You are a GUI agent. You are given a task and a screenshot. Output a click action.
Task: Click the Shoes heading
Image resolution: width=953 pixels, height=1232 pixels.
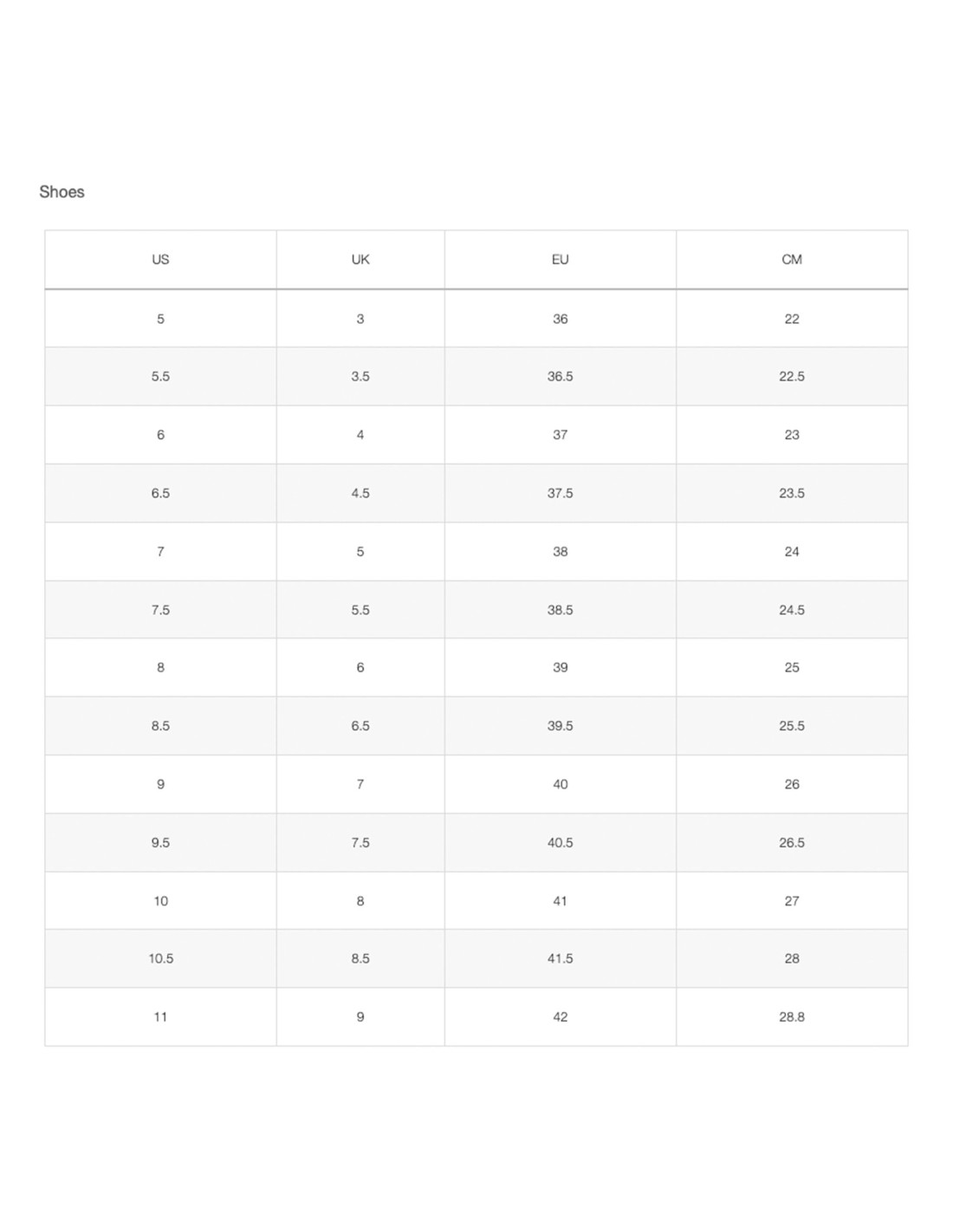point(62,191)
